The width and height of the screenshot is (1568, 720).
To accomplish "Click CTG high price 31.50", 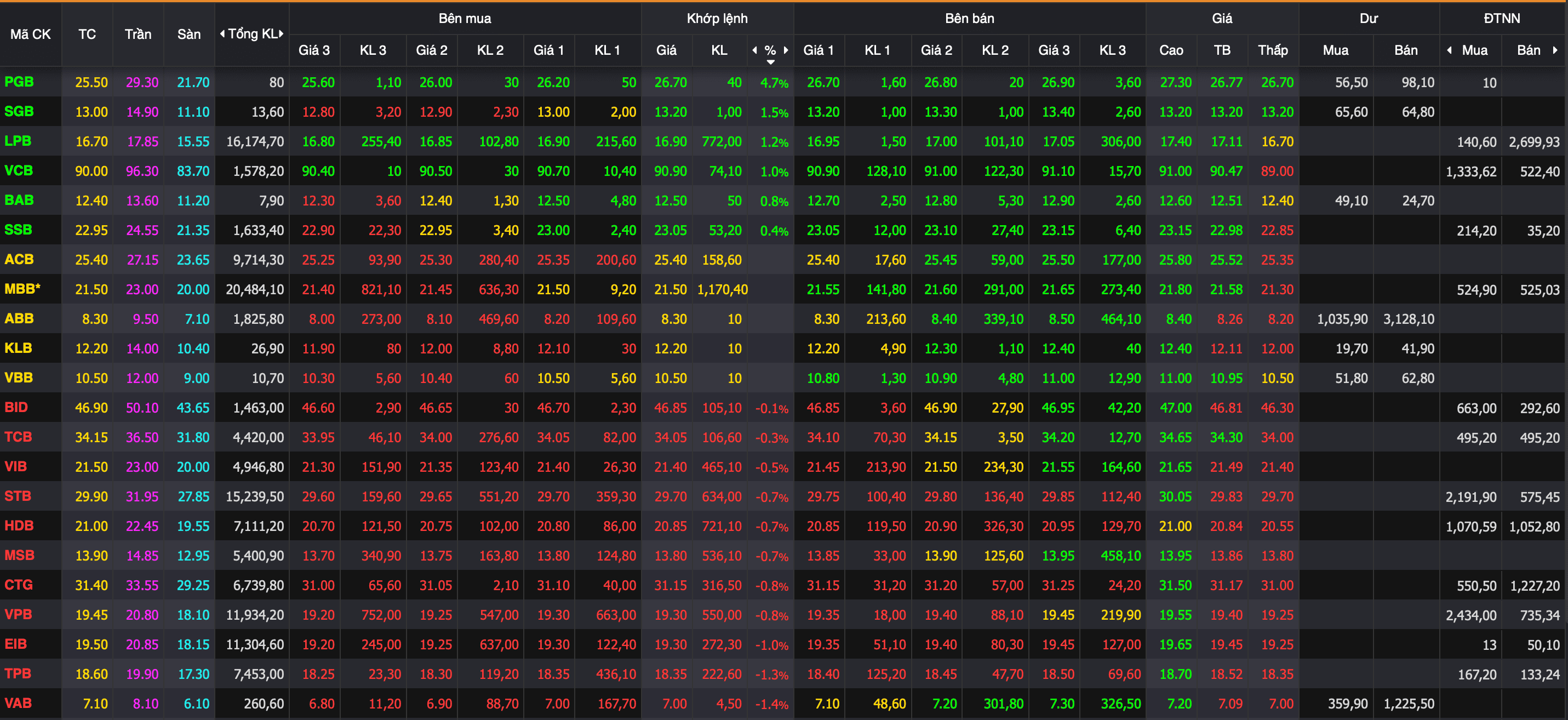I will click(x=1175, y=586).
